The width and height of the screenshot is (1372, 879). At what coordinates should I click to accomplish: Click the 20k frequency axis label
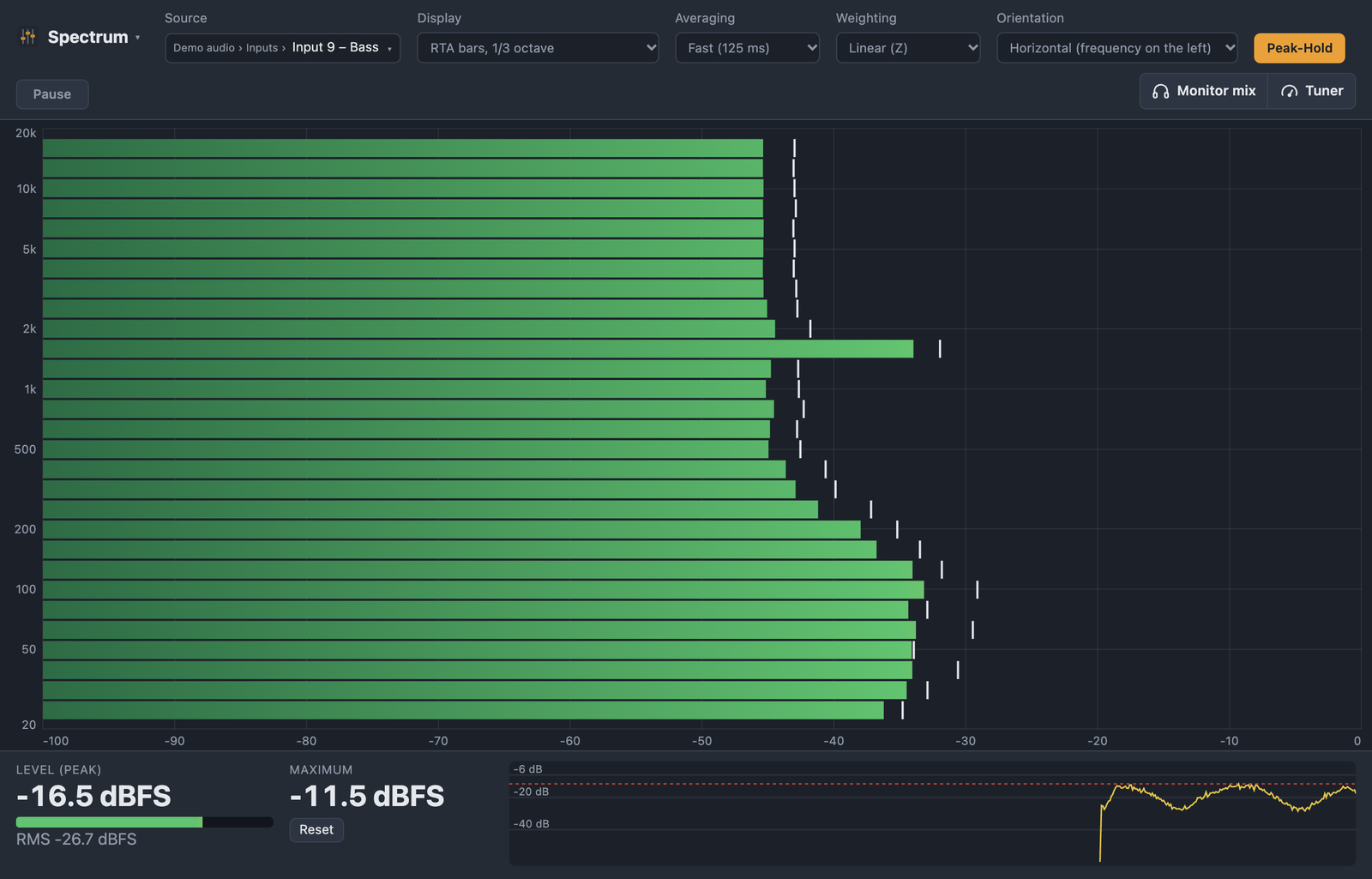26,134
